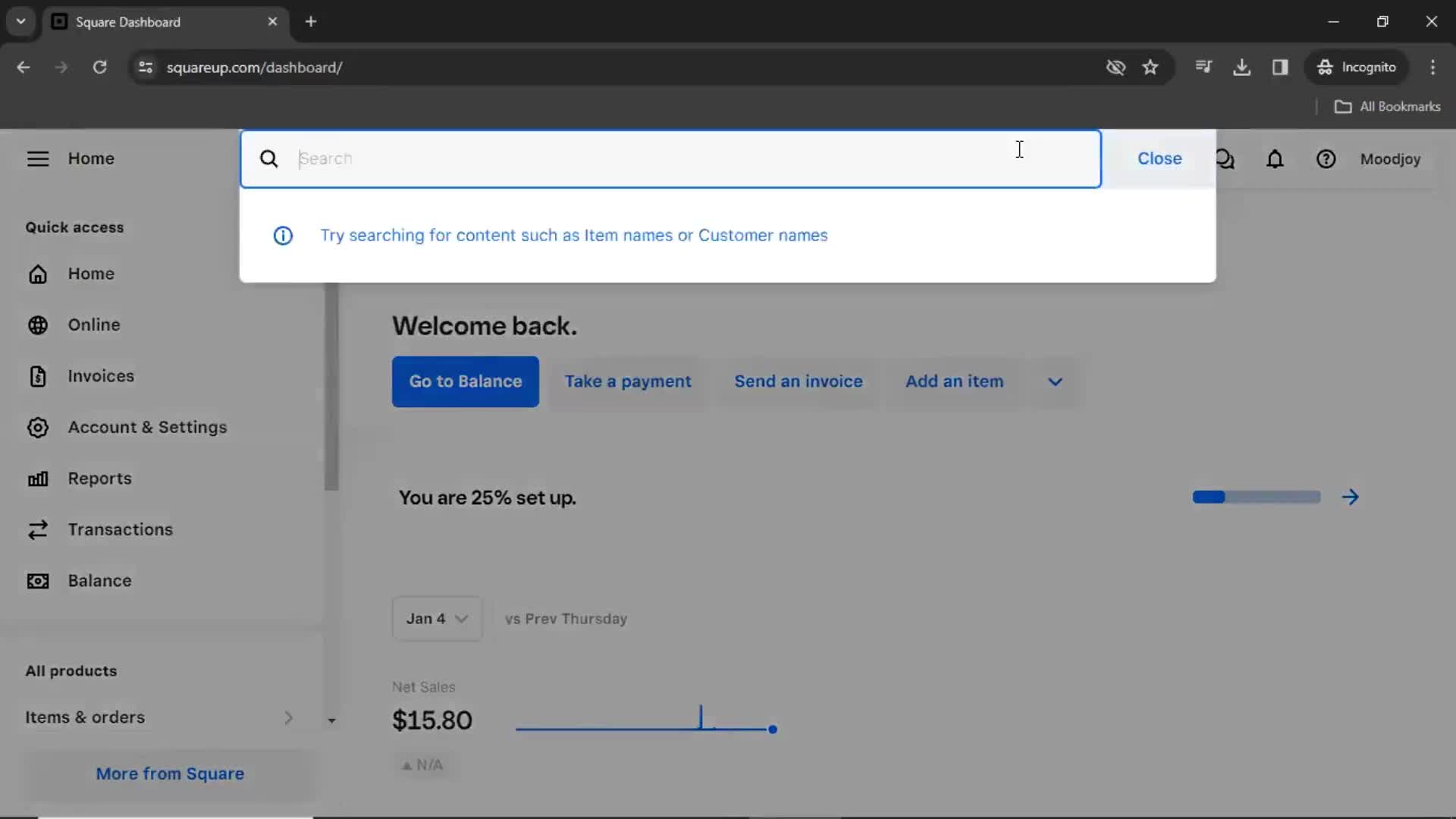Click the Invoices document icon
The image size is (1456, 819).
(38, 376)
